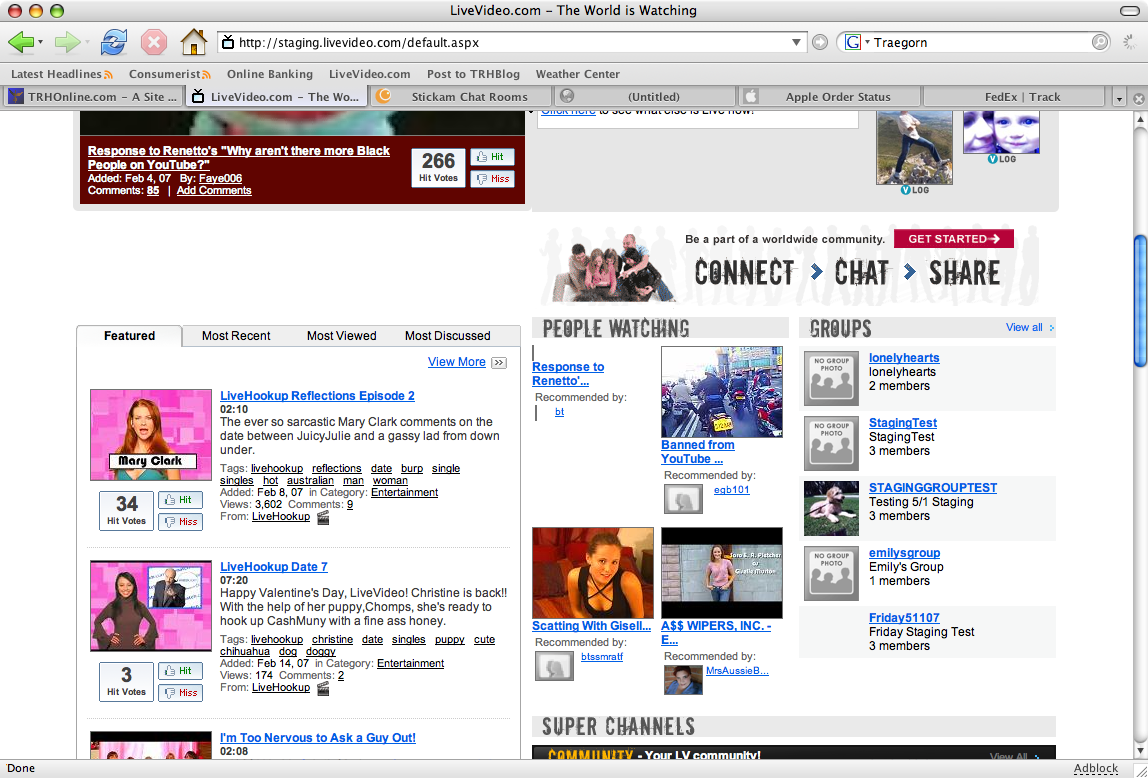Open the Latest Headlines RSS bookmark
1148x778 pixels.
[x=62, y=74]
